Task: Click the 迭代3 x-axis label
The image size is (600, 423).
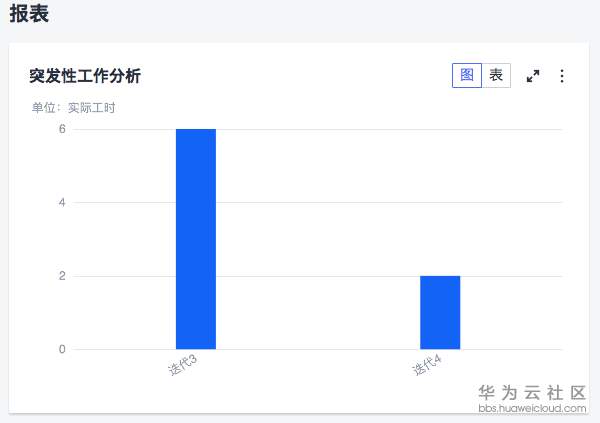Action: pyautogui.click(x=182, y=365)
